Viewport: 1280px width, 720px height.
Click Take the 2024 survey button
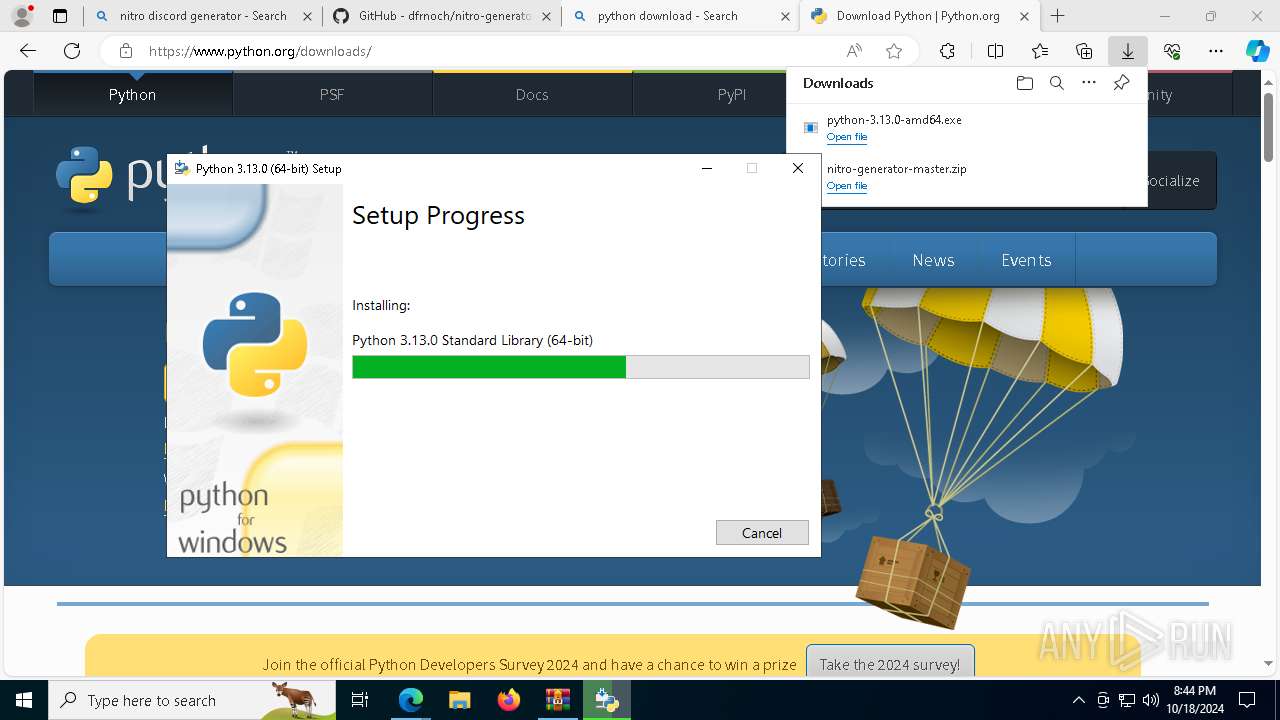pyautogui.click(x=889, y=664)
